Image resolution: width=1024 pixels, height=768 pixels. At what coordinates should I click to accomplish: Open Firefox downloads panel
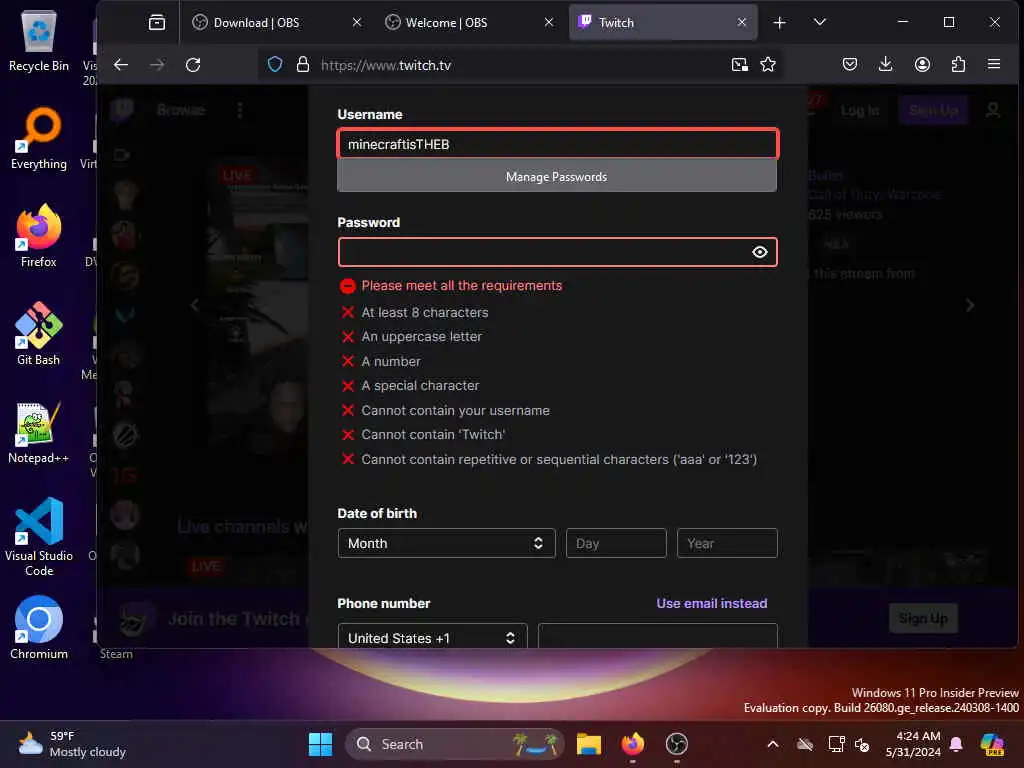point(886,64)
